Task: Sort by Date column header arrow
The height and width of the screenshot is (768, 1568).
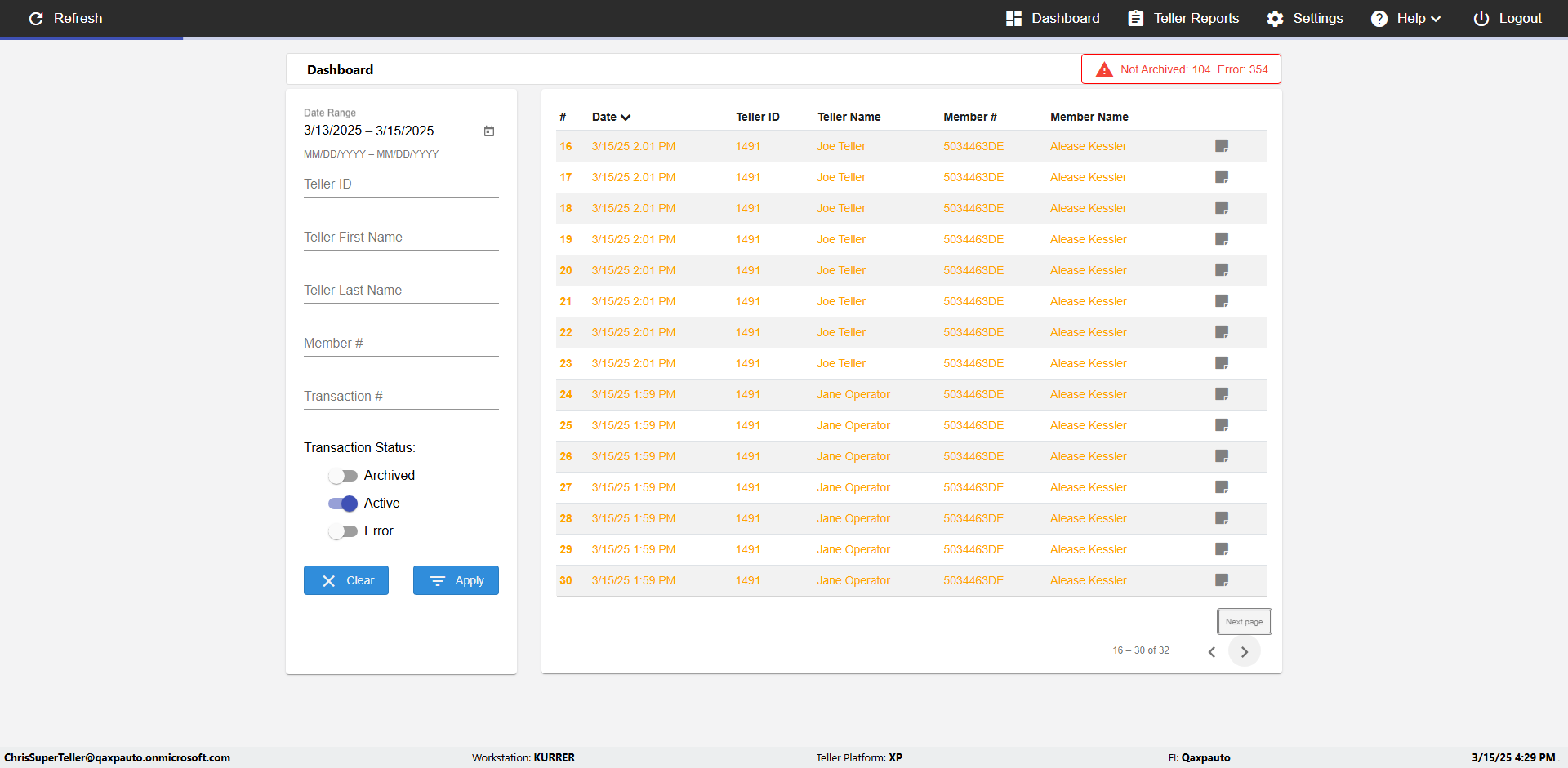Action: [626, 118]
